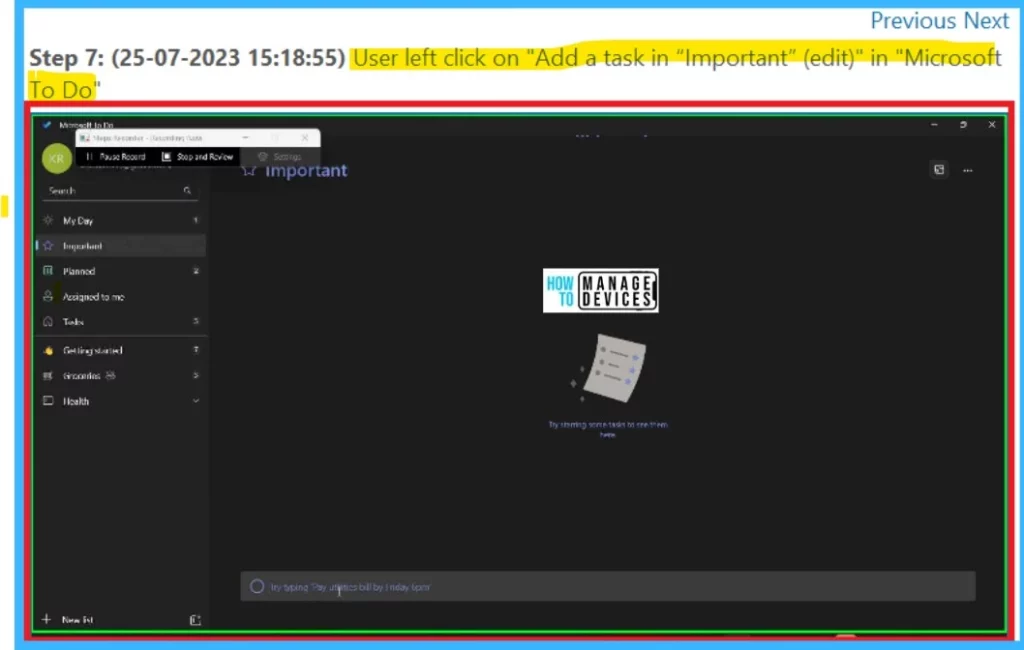This screenshot has width=1024, height=650.
Task: Click the circle in the add task bar
Action: coord(257,587)
